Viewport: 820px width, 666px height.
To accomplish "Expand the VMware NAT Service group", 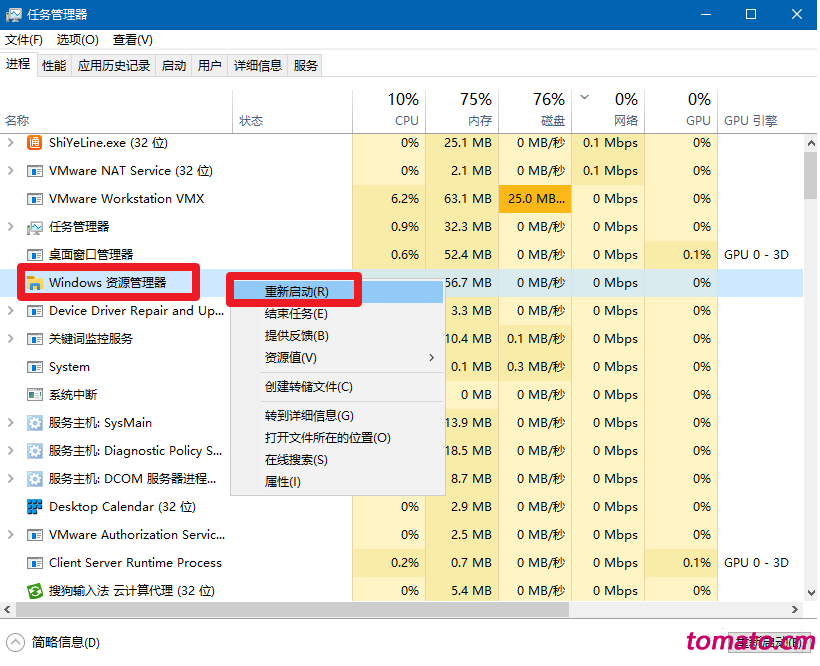I will [10, 171].
